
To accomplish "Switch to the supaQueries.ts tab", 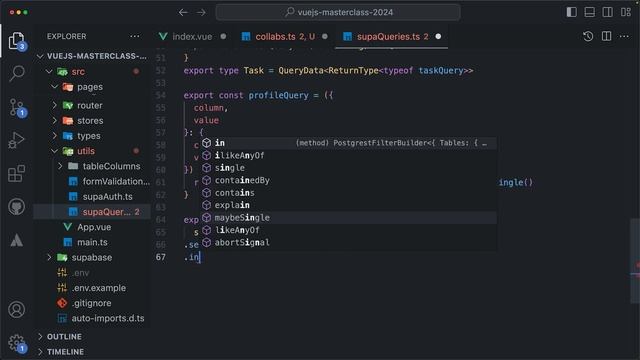I will coord(392,37).
